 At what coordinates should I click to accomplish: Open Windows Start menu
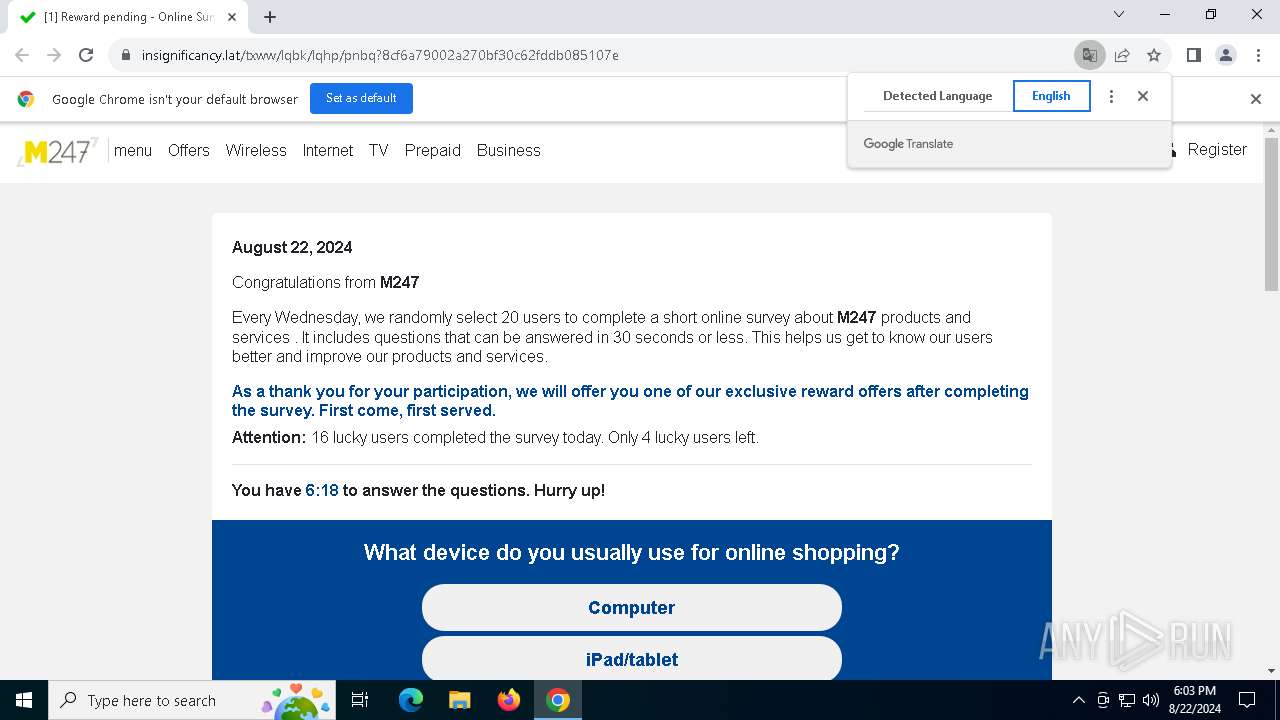24,700
